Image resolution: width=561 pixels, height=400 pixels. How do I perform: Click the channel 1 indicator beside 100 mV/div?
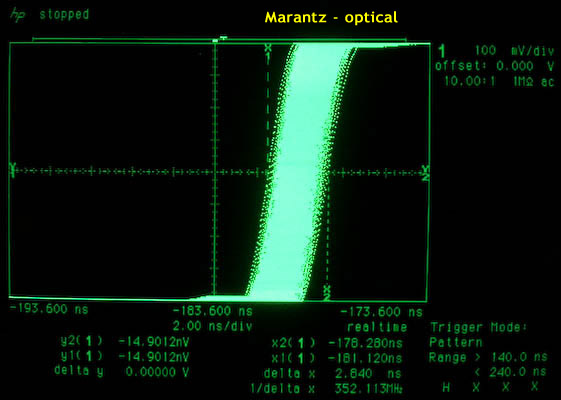coord(443,51)
